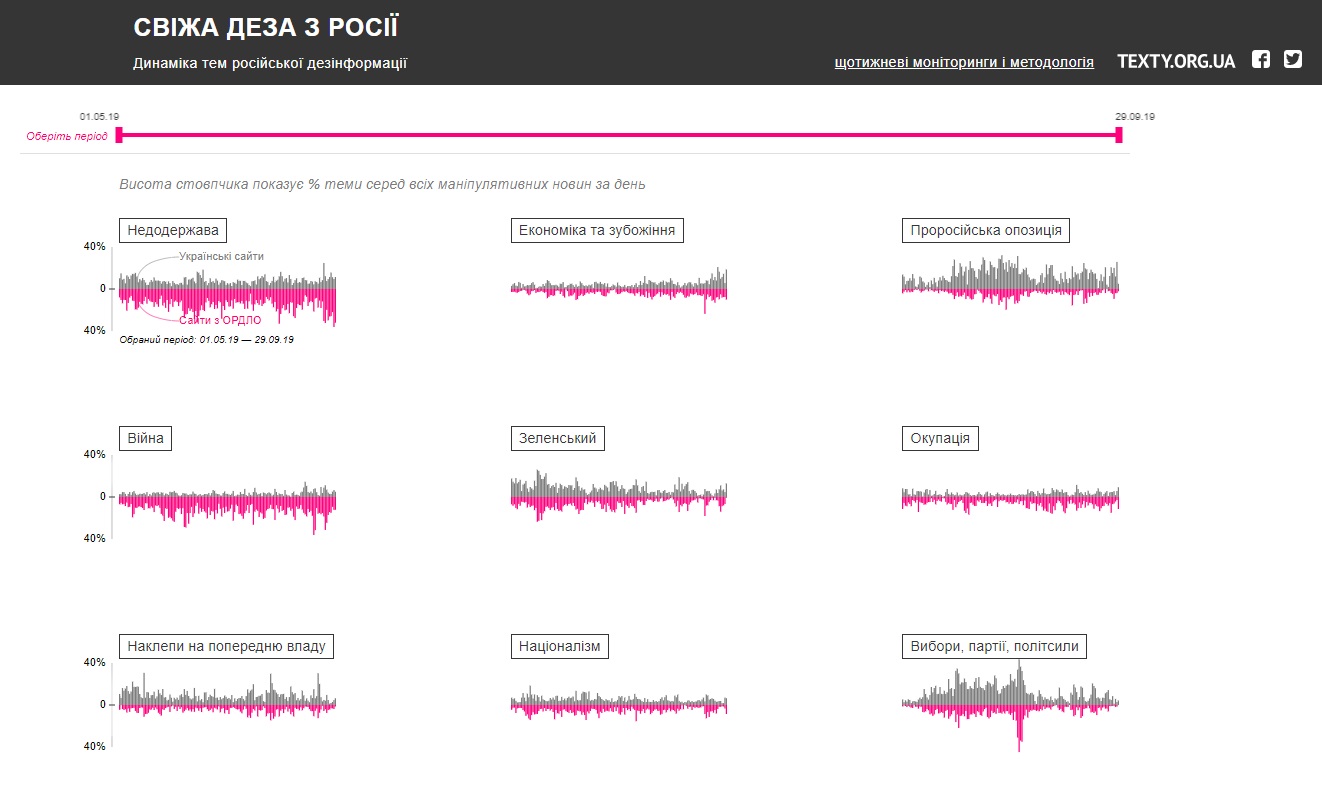The height and width of the screenshot is (790, 1322).
Task: Open the Twitter icon link
Action: point(1293,60)
